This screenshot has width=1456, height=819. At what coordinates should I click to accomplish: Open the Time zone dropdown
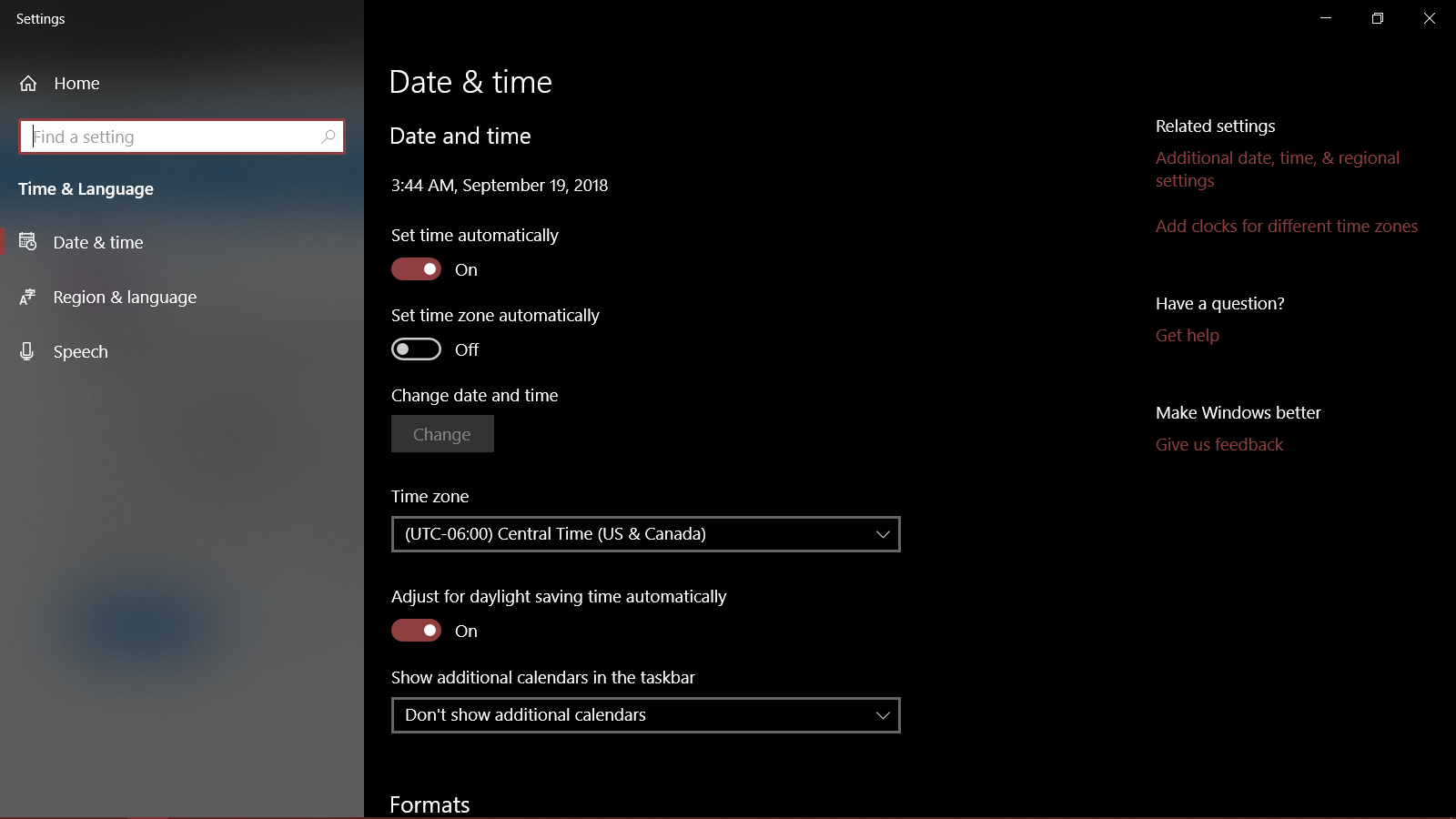click(646, 534)
